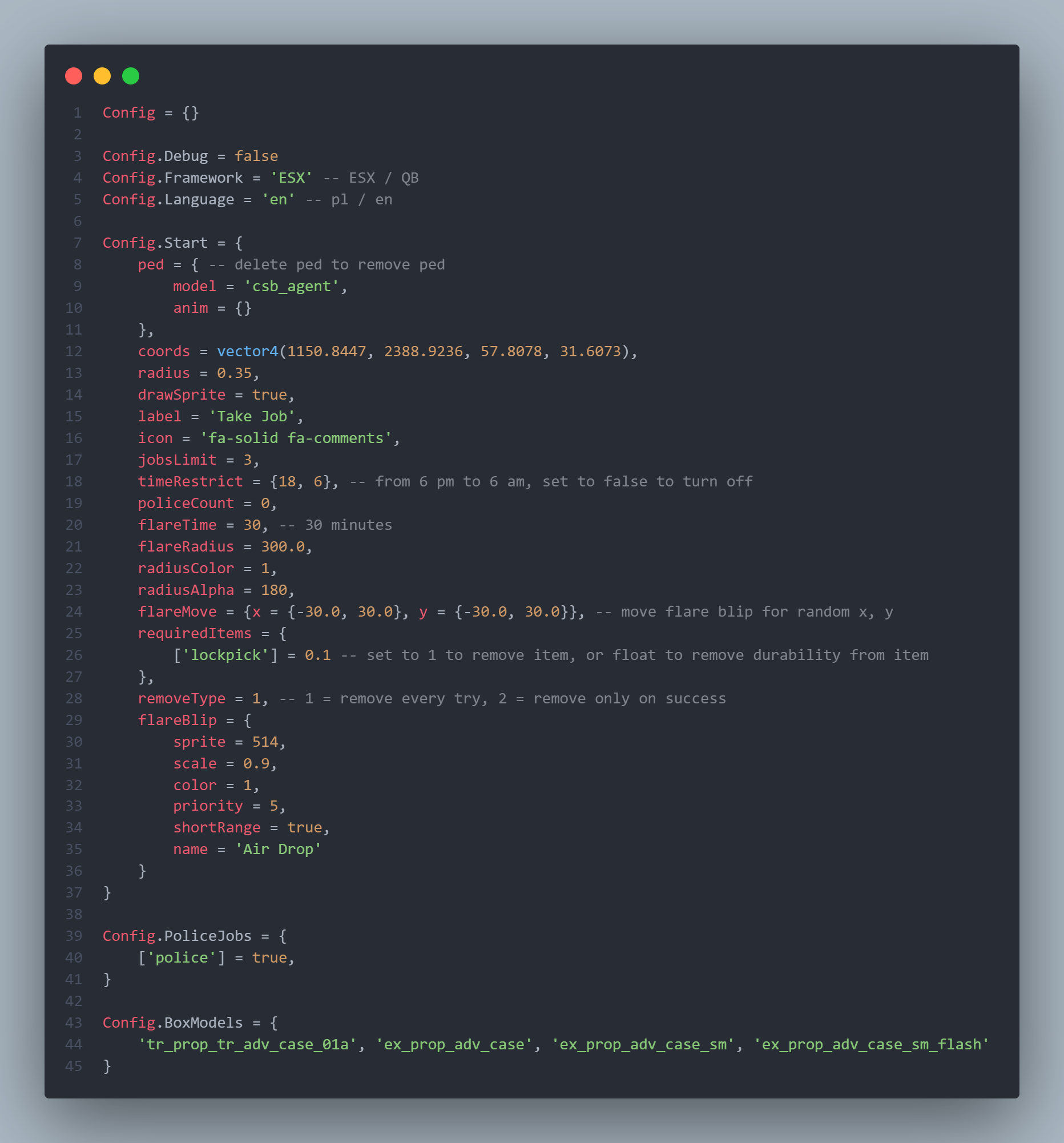Click the red close dot
This screenshot has width=1064, height=1143.
pos(74,76)
